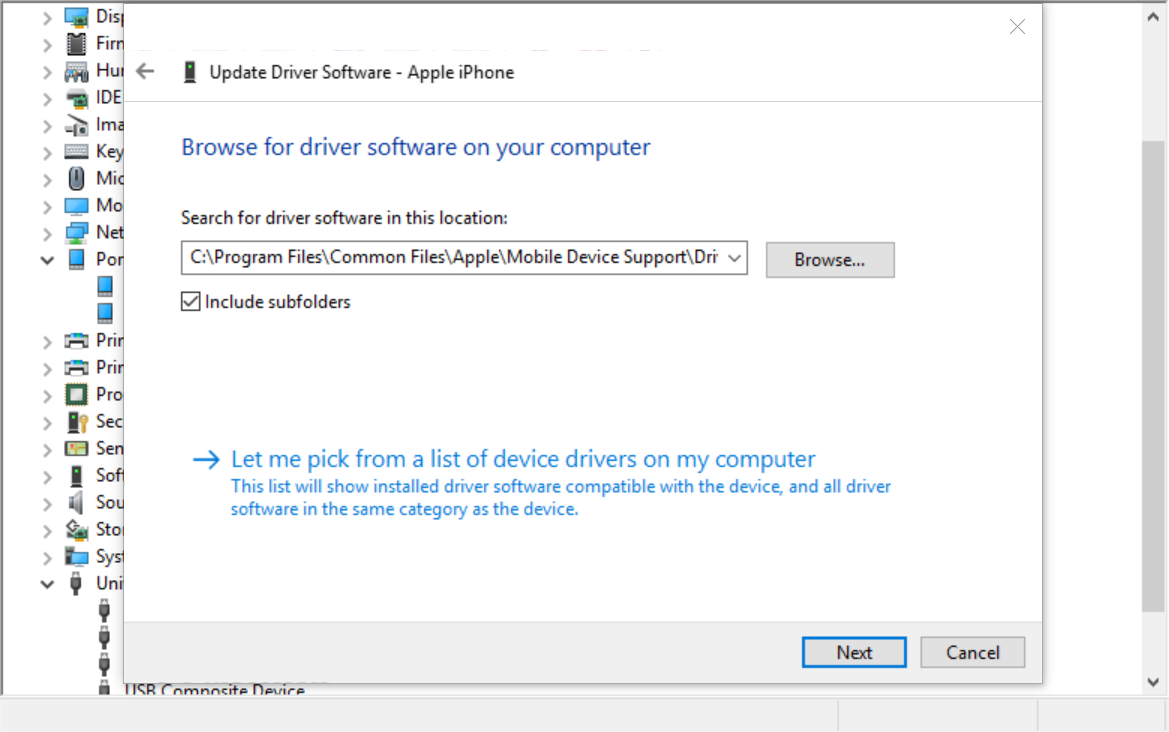Select the second Print category icon
1169x732 pixels.
point(76,367)
